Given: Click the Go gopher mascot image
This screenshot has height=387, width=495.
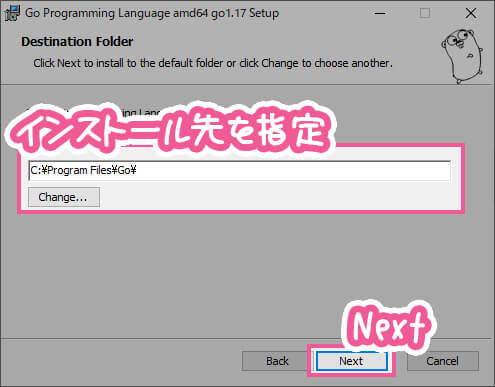Looking at the screenshot, I should [x=462, y=56].
